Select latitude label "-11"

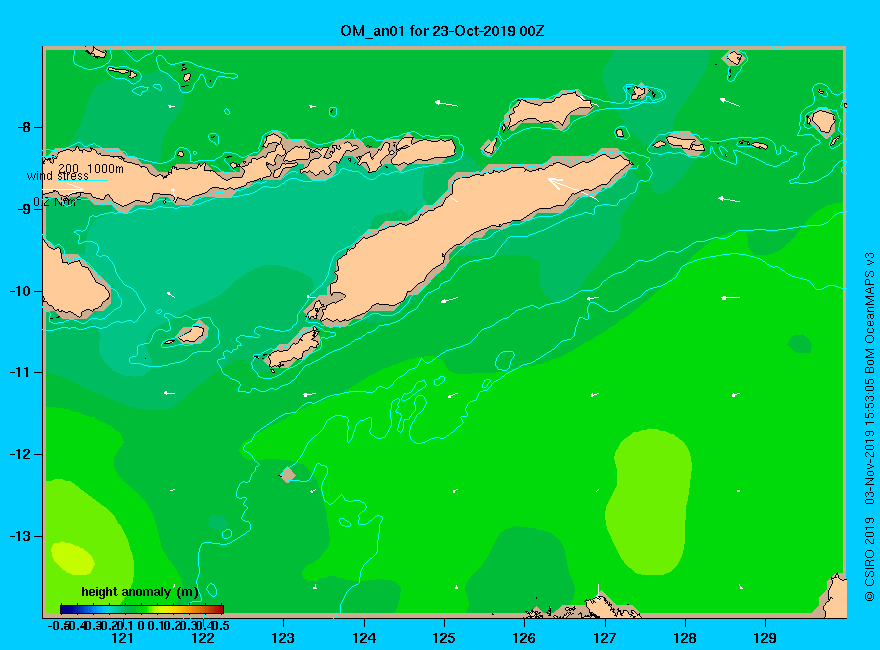(x=19, y=373)
